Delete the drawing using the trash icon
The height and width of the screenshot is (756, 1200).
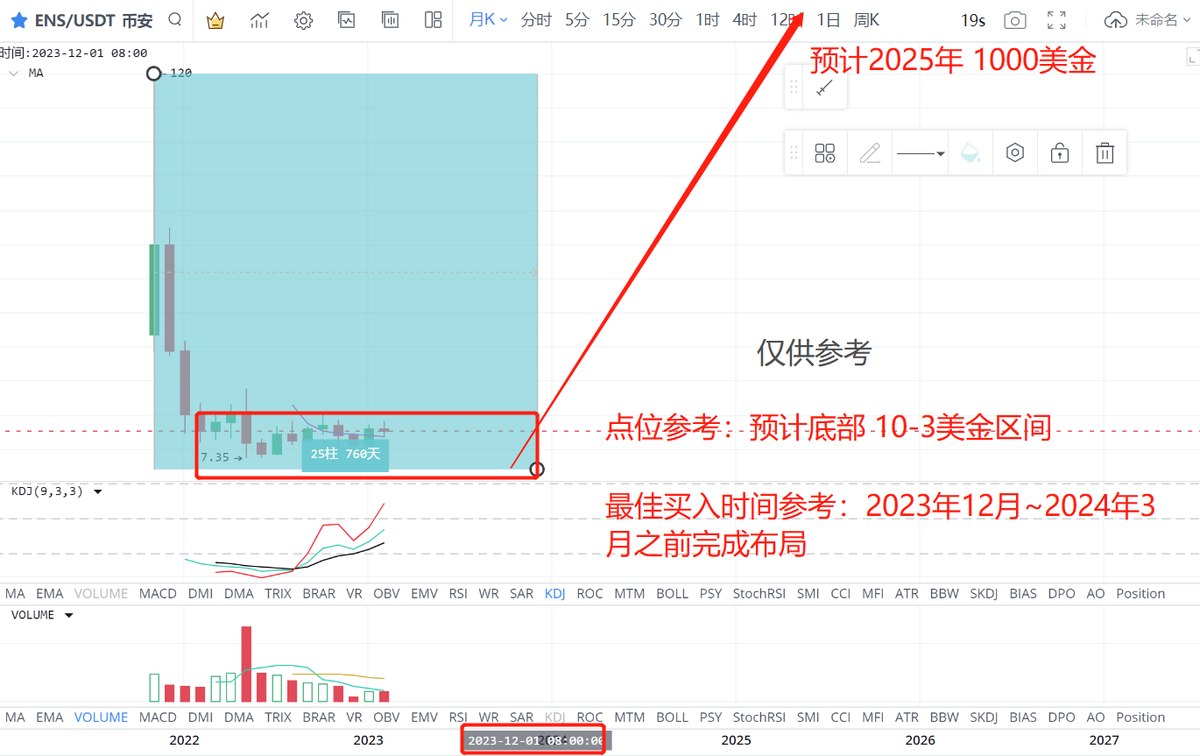tap(1104, 152)
